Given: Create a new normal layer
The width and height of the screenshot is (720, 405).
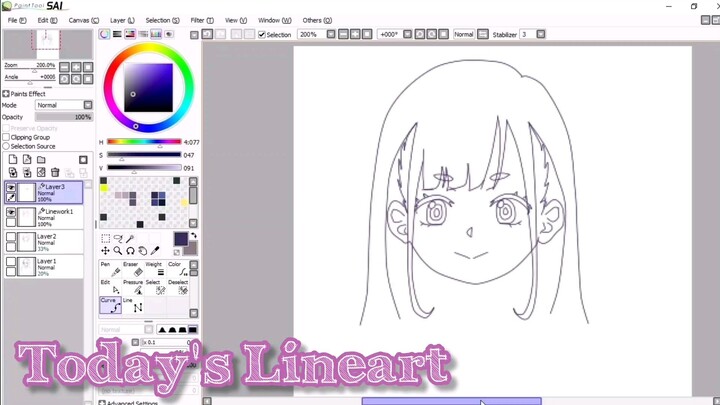Looking at the screenshot, I should point(13,159).
